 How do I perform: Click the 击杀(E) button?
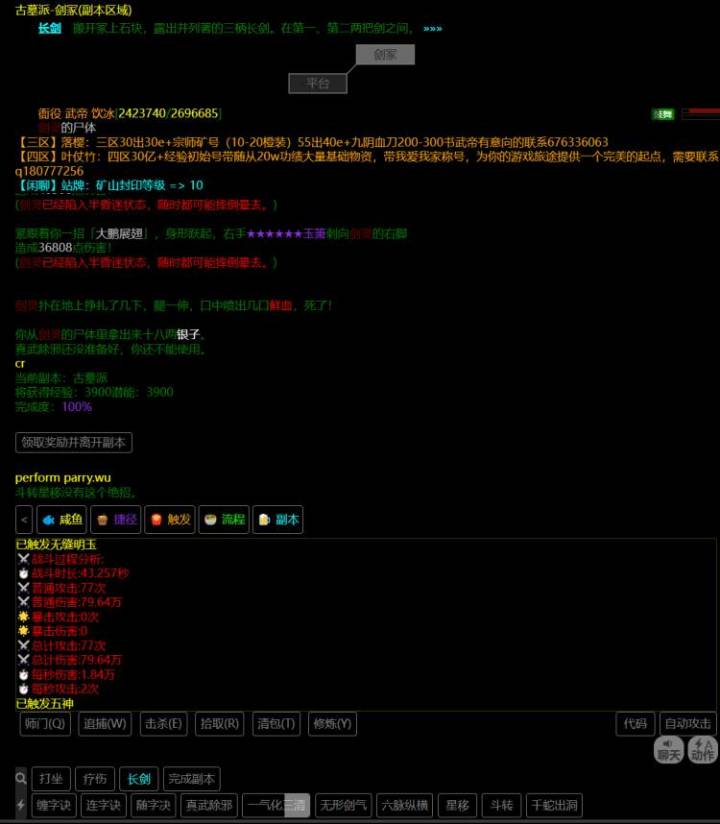tap(163, 724)
